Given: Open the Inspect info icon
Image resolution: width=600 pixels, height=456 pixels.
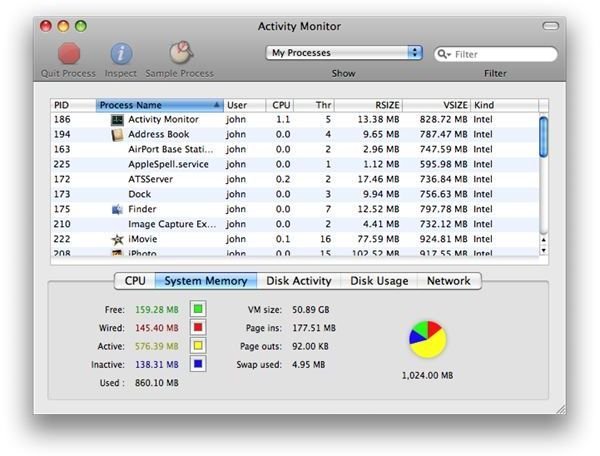Looking at the screenshot, I should pyautogui.click(x=121, y=54).
